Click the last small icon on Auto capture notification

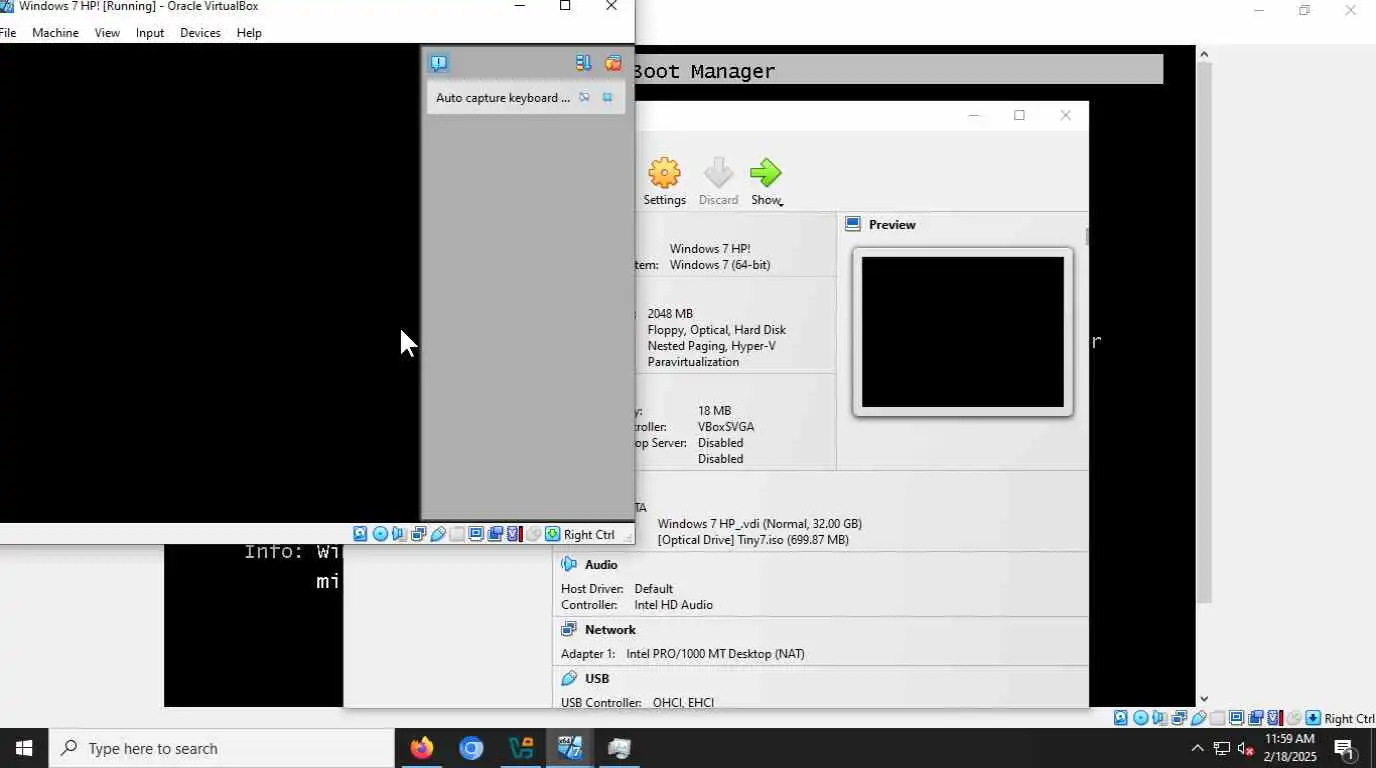pos(607,98)
